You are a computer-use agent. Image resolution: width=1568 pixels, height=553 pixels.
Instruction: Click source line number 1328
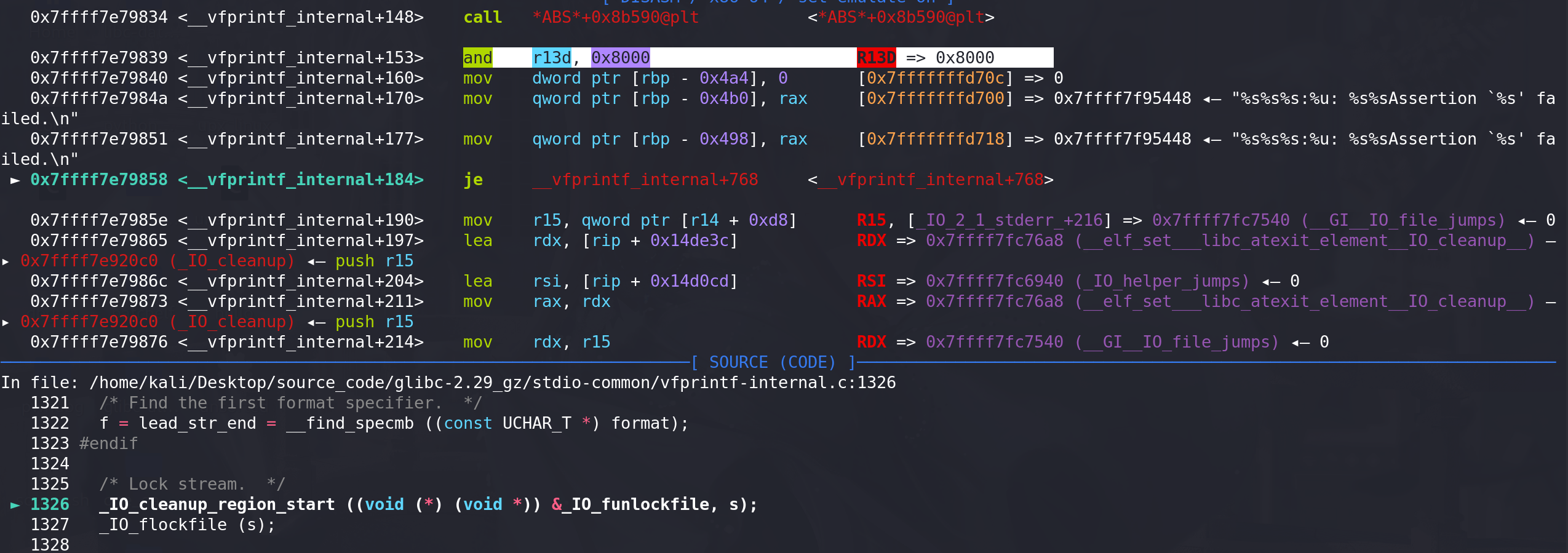pos(50,545)
